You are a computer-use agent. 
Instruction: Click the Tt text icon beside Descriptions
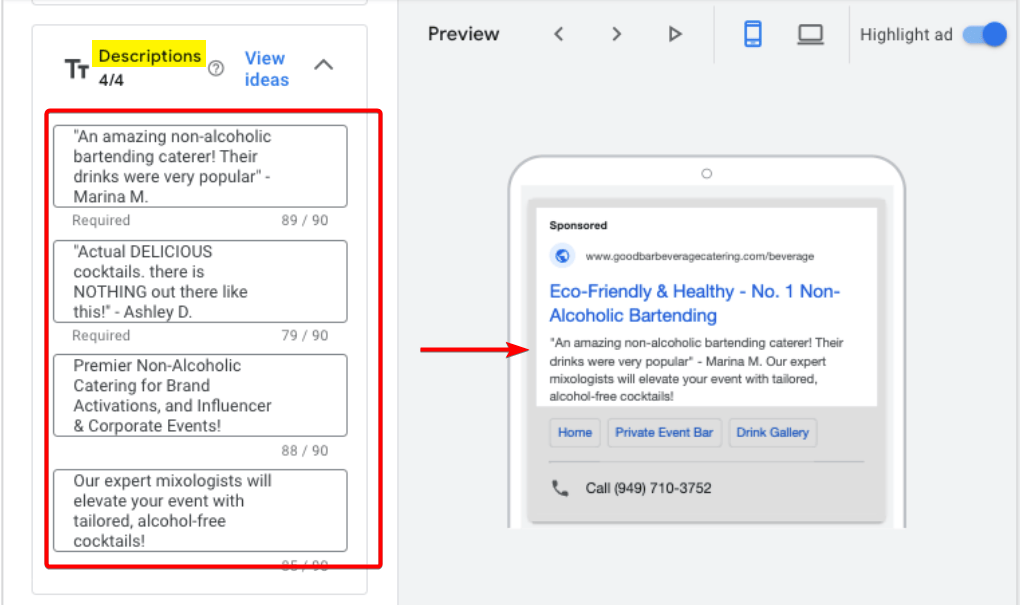pyautogui.click(x=77, y=69)
